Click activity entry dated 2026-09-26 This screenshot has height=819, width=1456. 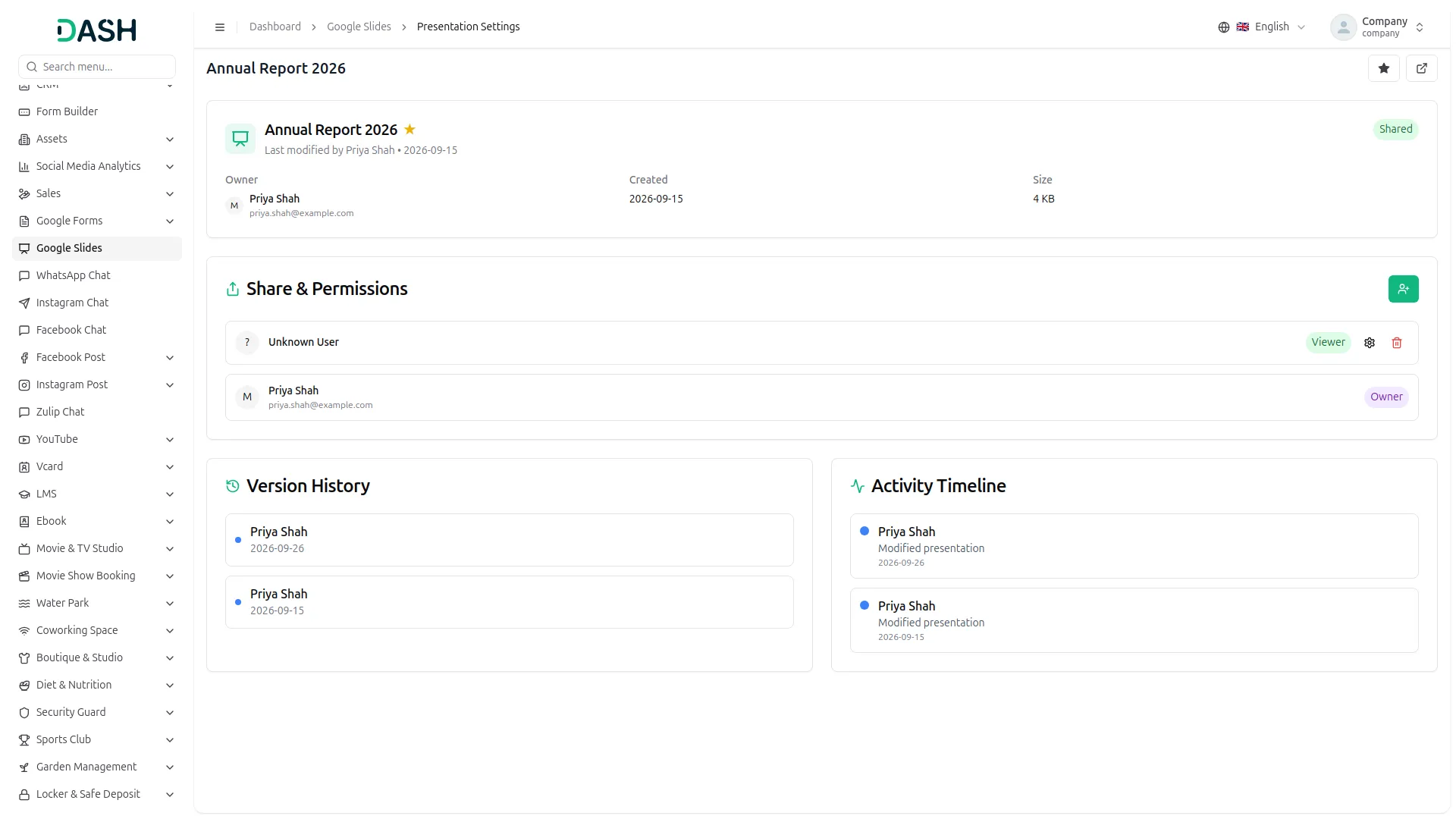[x=1134, y=546]
